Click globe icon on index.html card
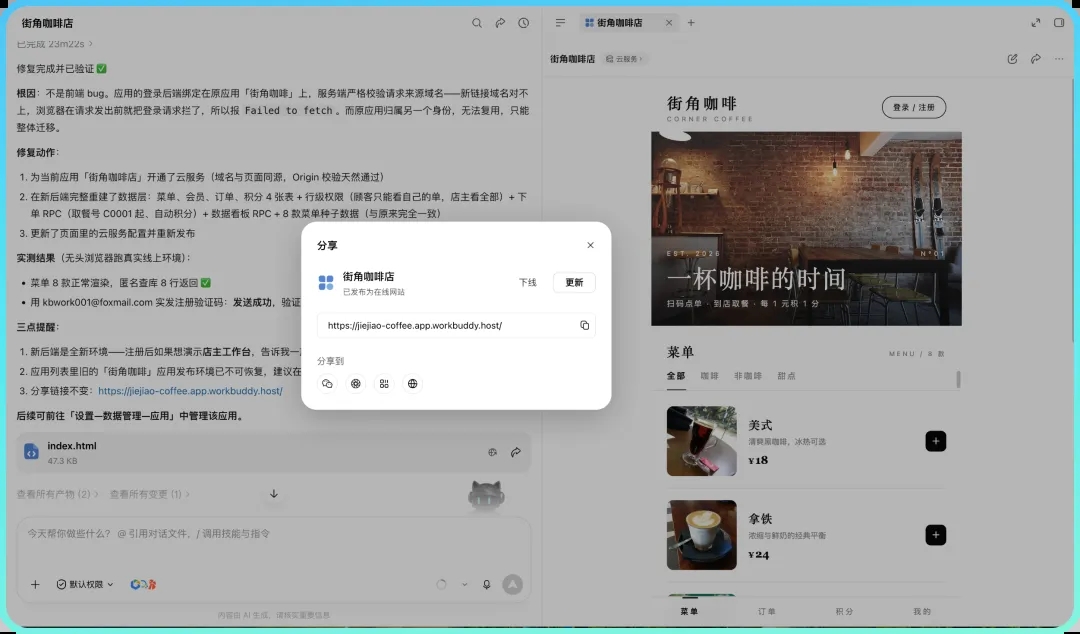The height and width of the screenshot is (634, 1080). point(492,452)
